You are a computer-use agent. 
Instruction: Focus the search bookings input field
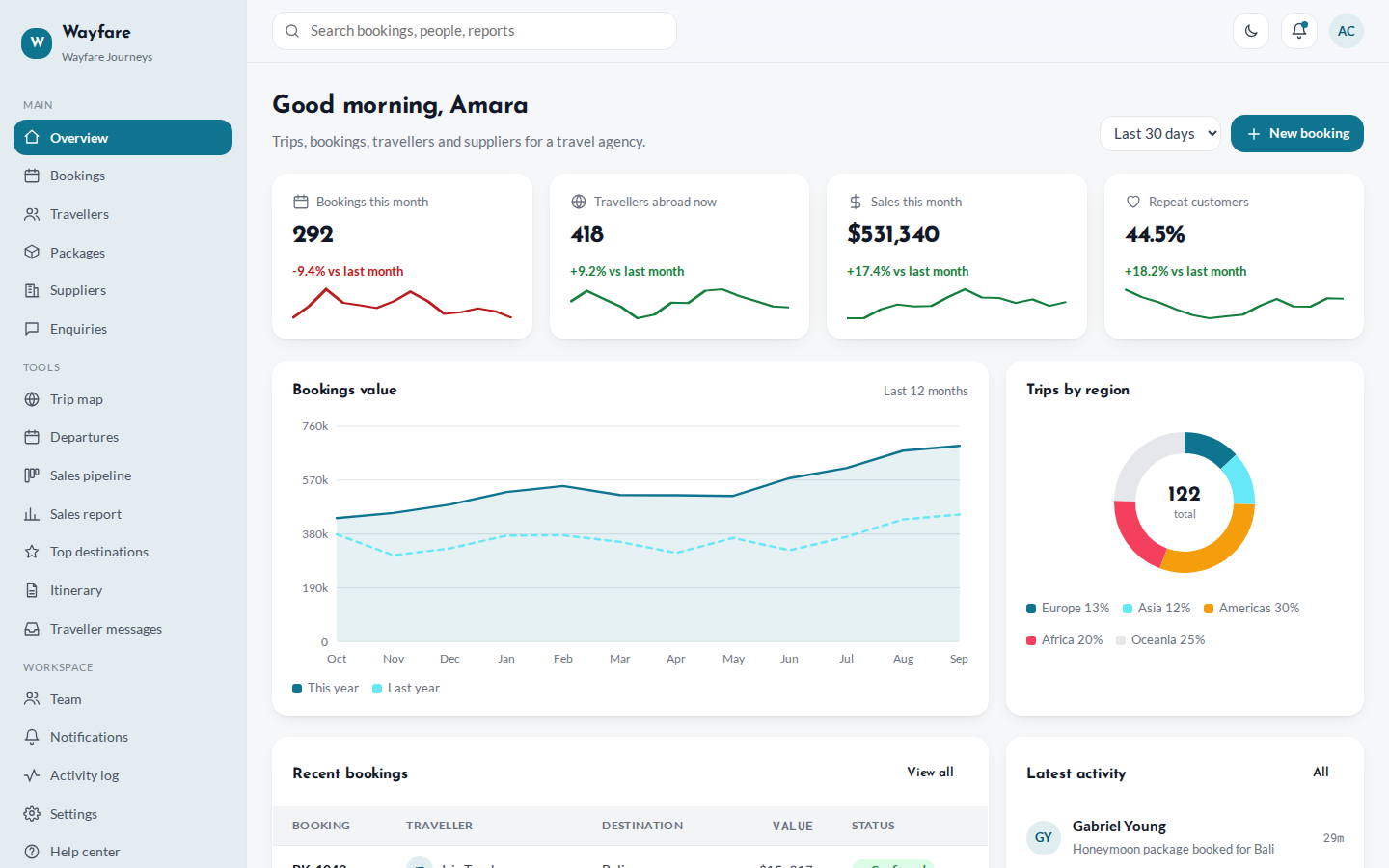475,31
